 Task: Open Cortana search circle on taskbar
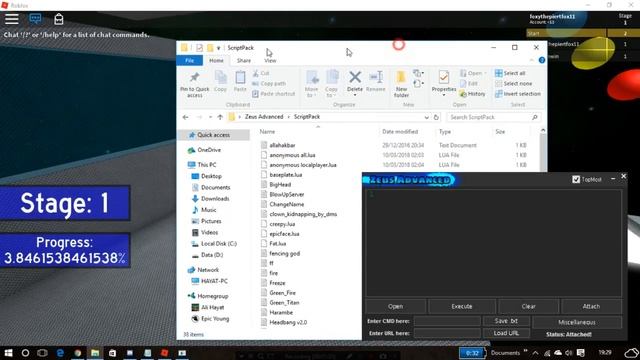(x=25, y=353)
